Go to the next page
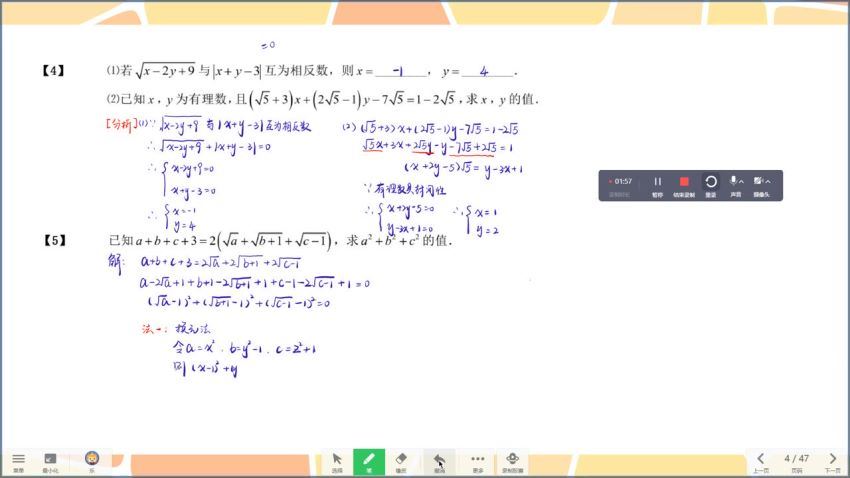 click(x=832, y=460)
